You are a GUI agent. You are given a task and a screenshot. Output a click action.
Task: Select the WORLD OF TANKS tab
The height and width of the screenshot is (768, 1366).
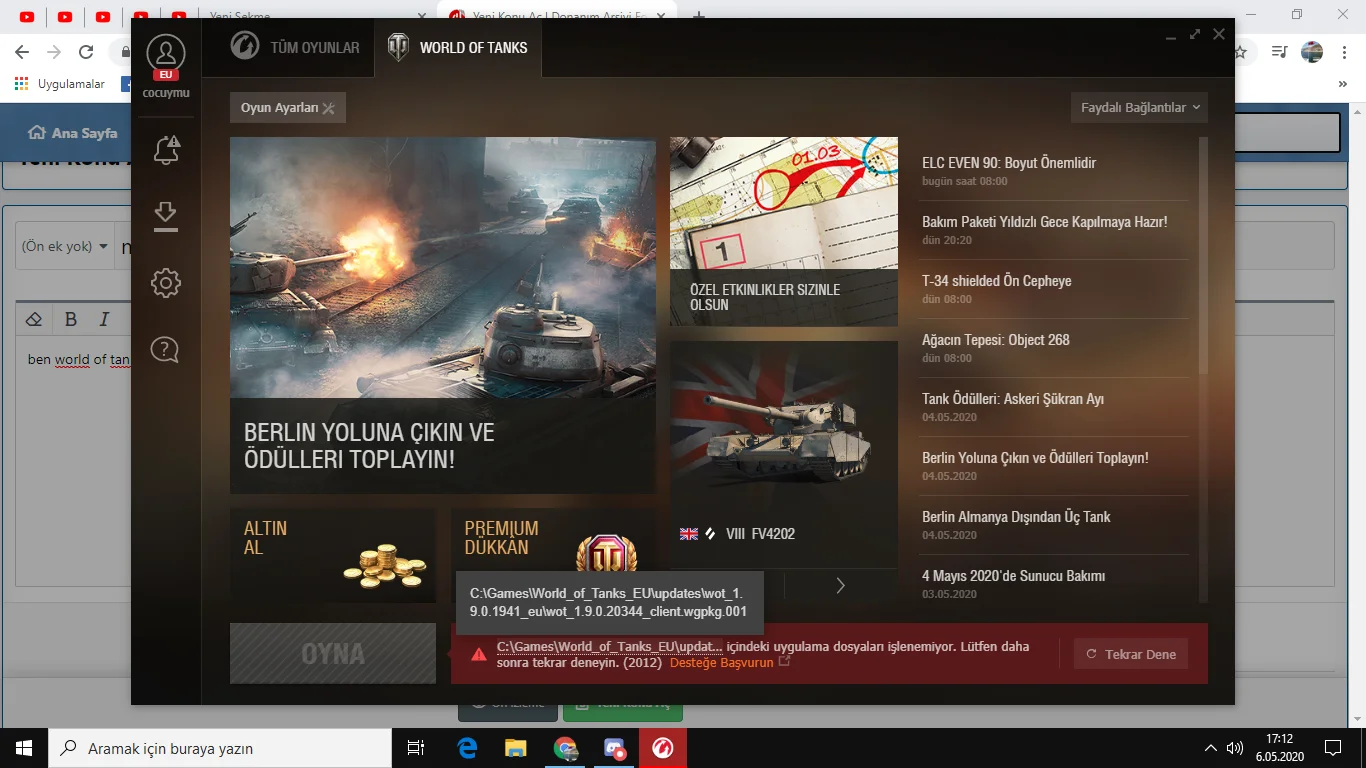[458, 47]
